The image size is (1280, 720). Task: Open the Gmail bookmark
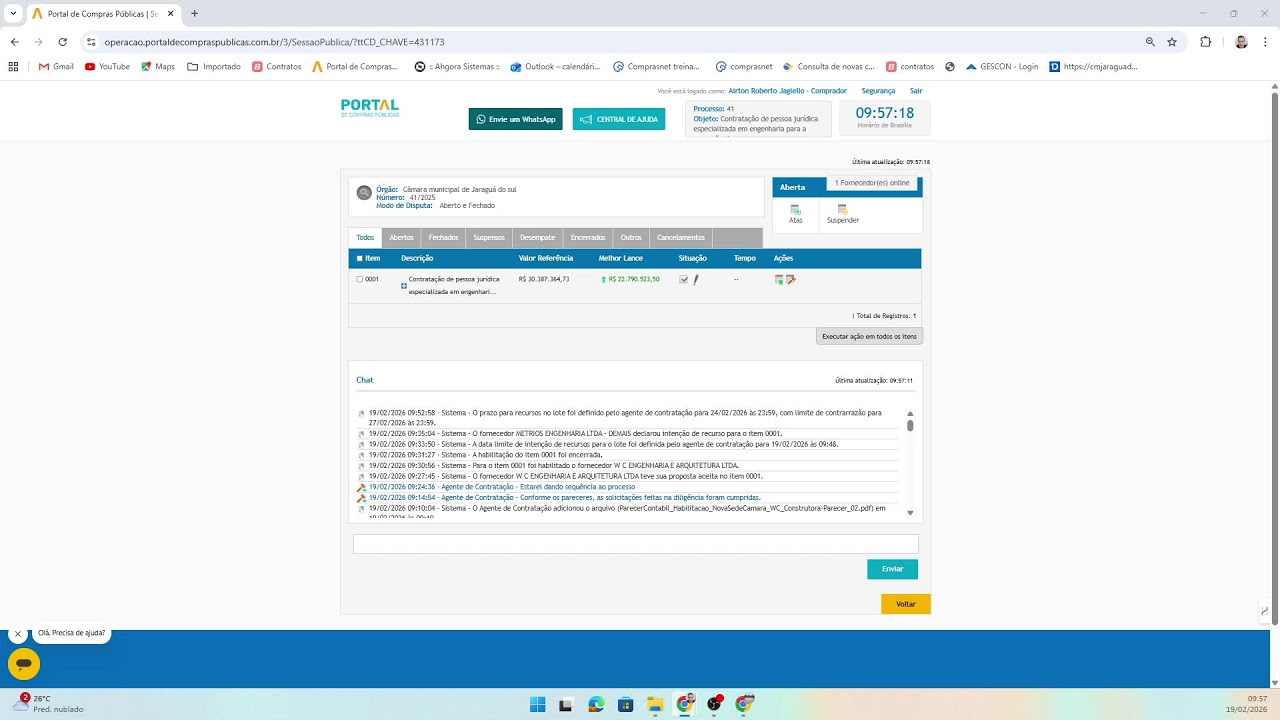(56, 67)
